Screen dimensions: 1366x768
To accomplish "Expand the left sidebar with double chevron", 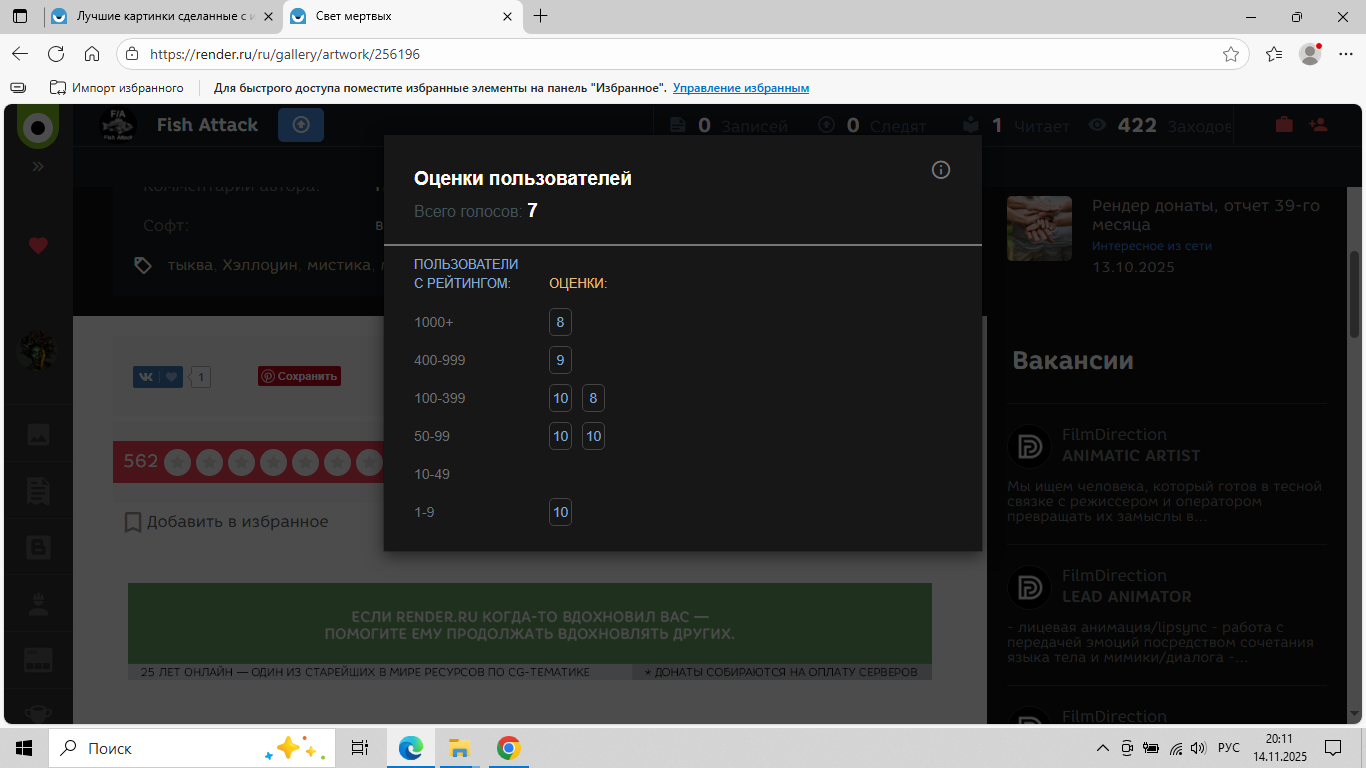I will coord(38,166).
